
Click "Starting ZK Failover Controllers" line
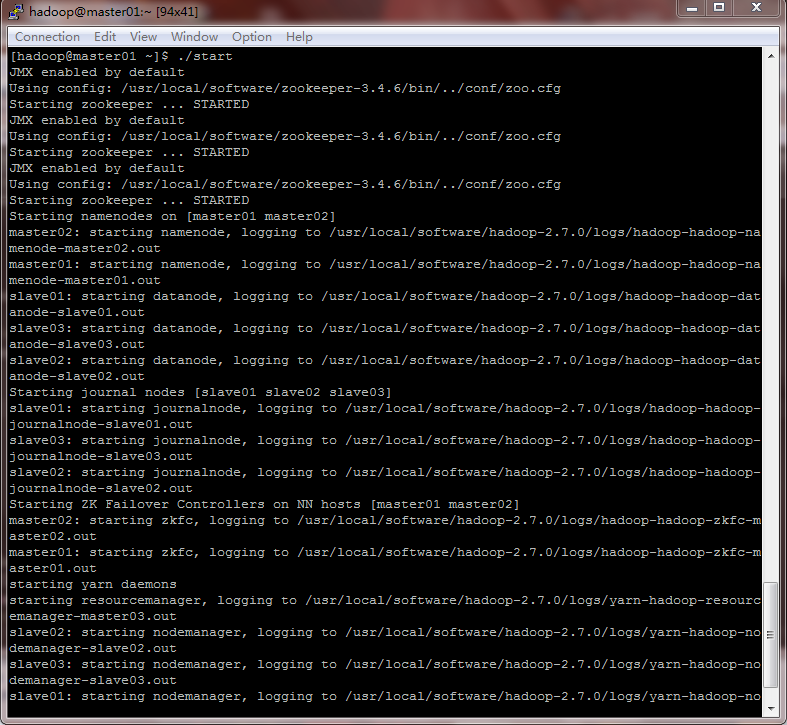[x=264, y=504]
